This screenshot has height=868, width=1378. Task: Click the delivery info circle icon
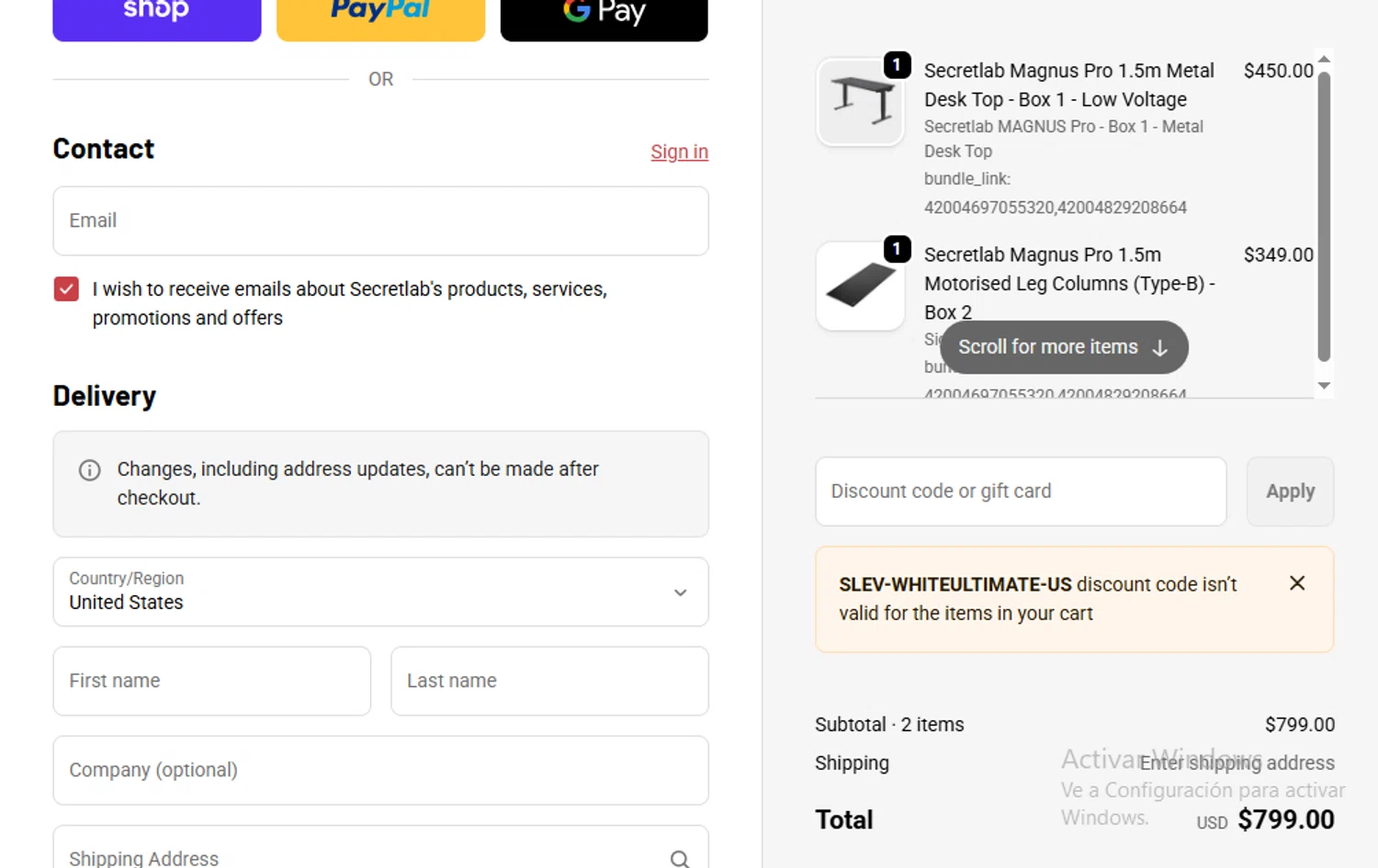coord(90,470)
